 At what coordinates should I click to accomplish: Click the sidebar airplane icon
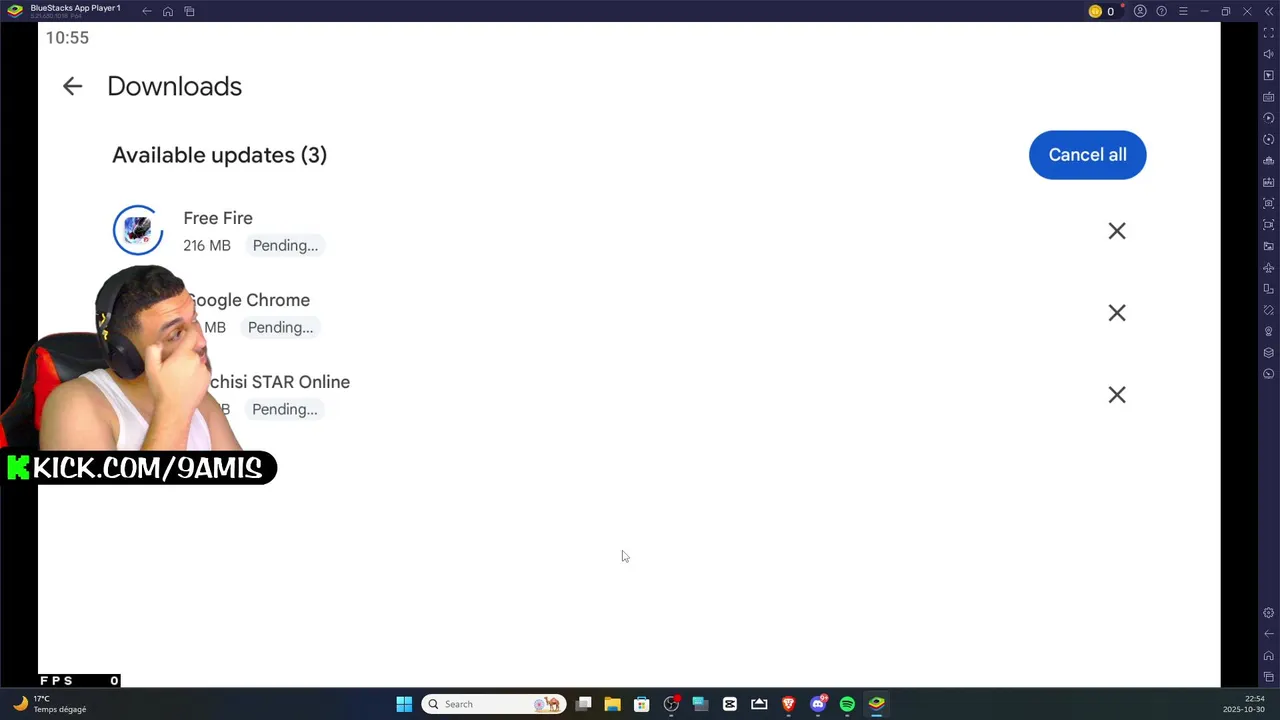(x=1269, y=268)
